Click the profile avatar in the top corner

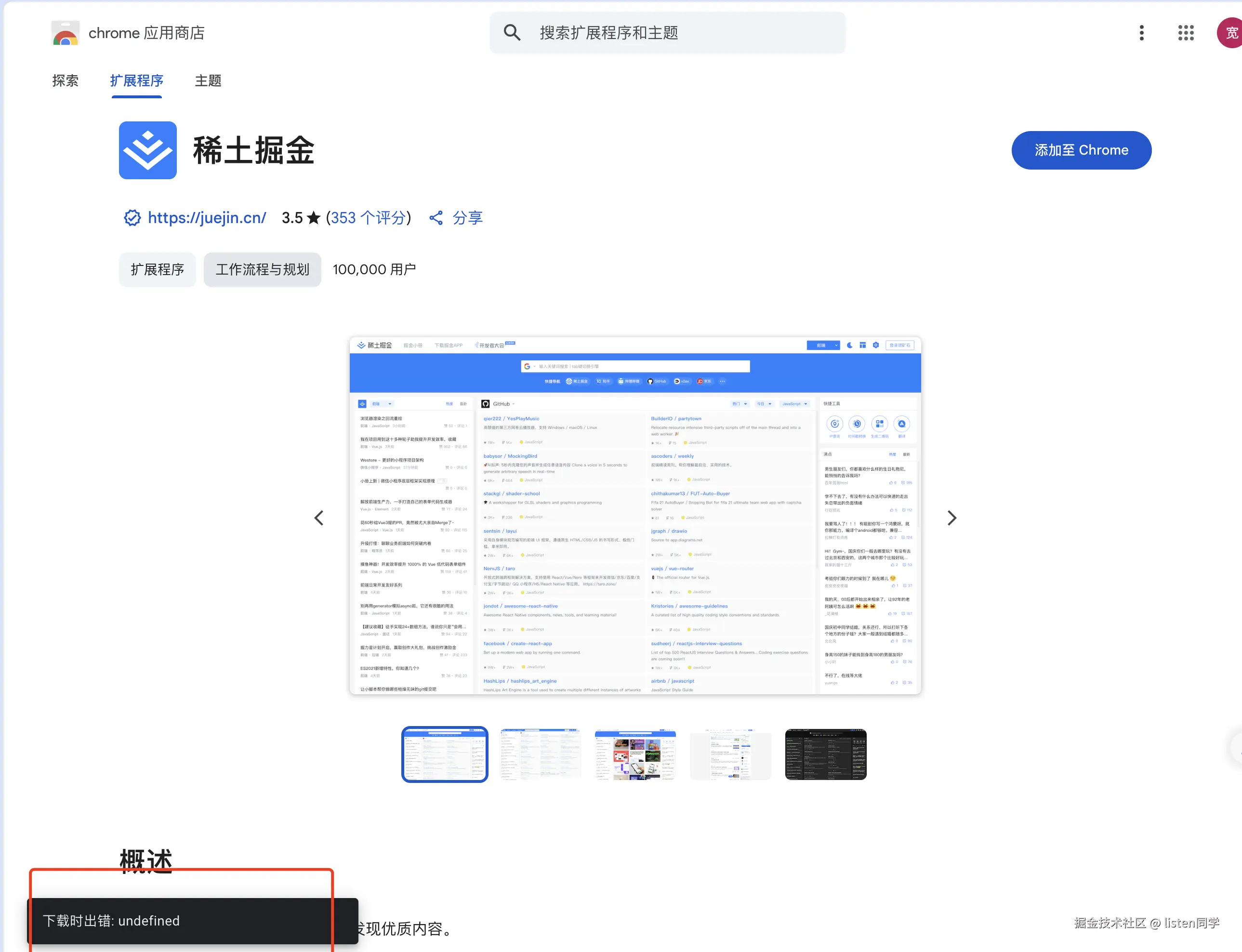tap(1230, 32)
